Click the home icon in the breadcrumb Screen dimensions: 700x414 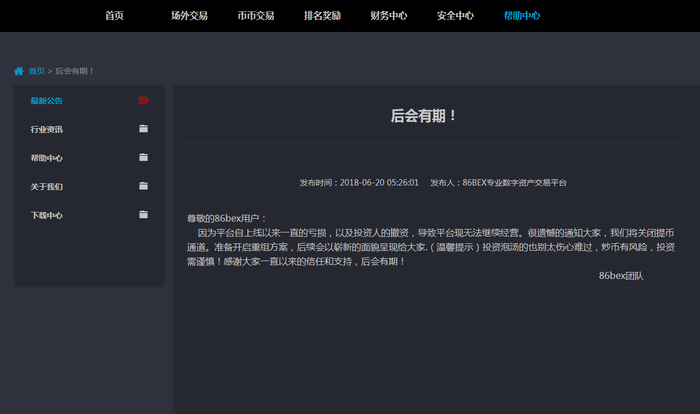(19, 71)
